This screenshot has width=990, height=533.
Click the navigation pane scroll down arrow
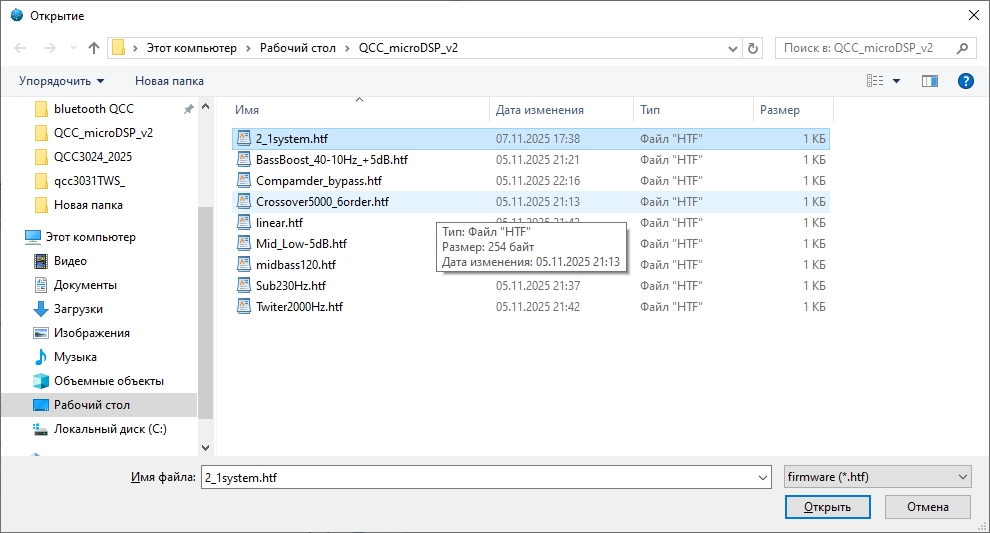[x=206, y=448]
